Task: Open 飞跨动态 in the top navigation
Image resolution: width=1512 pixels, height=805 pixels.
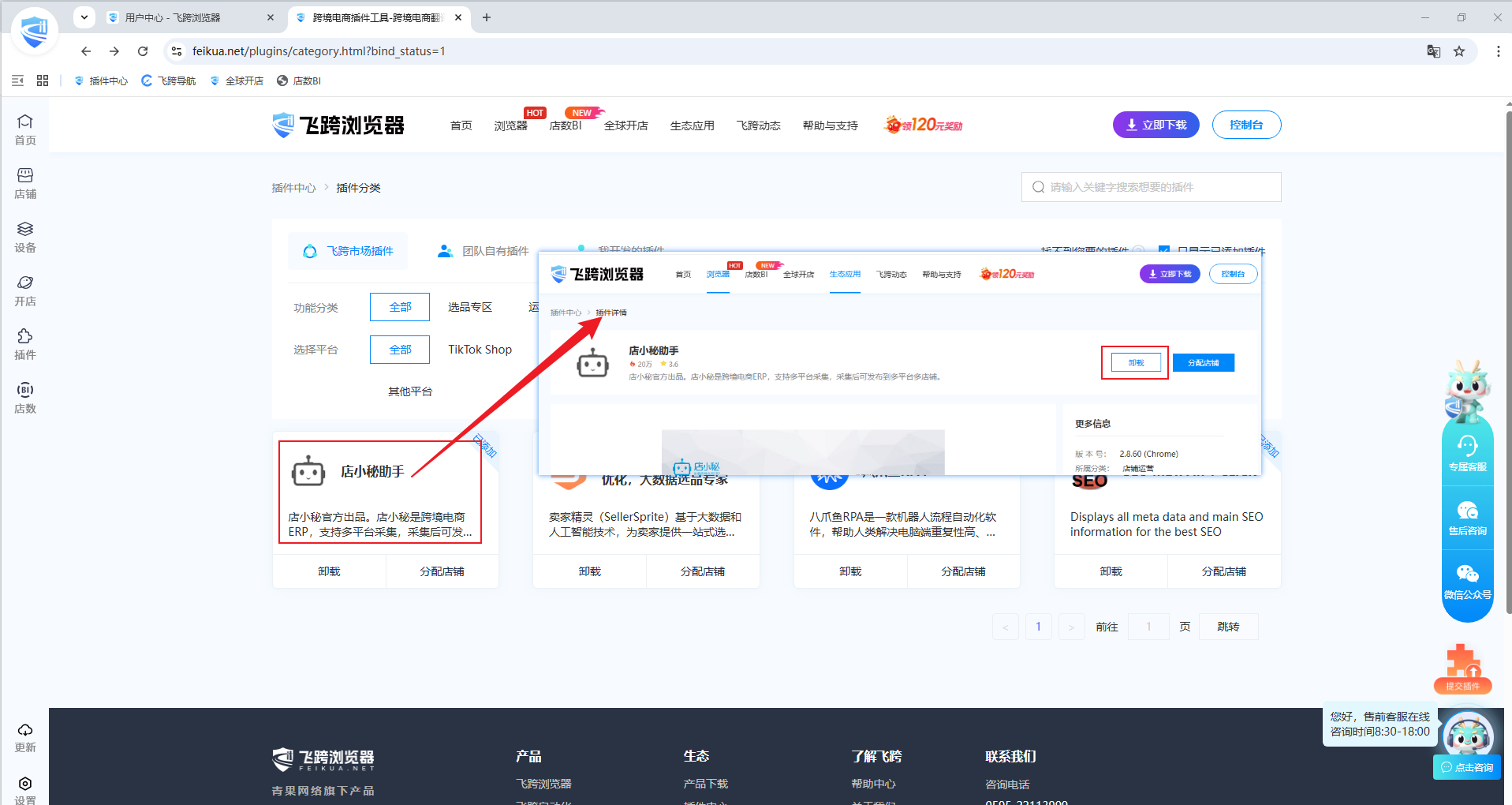Action: (x=759, y=125)
